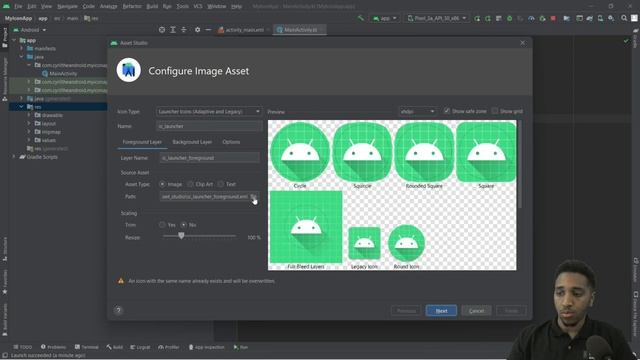Screen dimensions: 640x360
Task: Select the Foreground Layer tab
Action: coord(142,142)
